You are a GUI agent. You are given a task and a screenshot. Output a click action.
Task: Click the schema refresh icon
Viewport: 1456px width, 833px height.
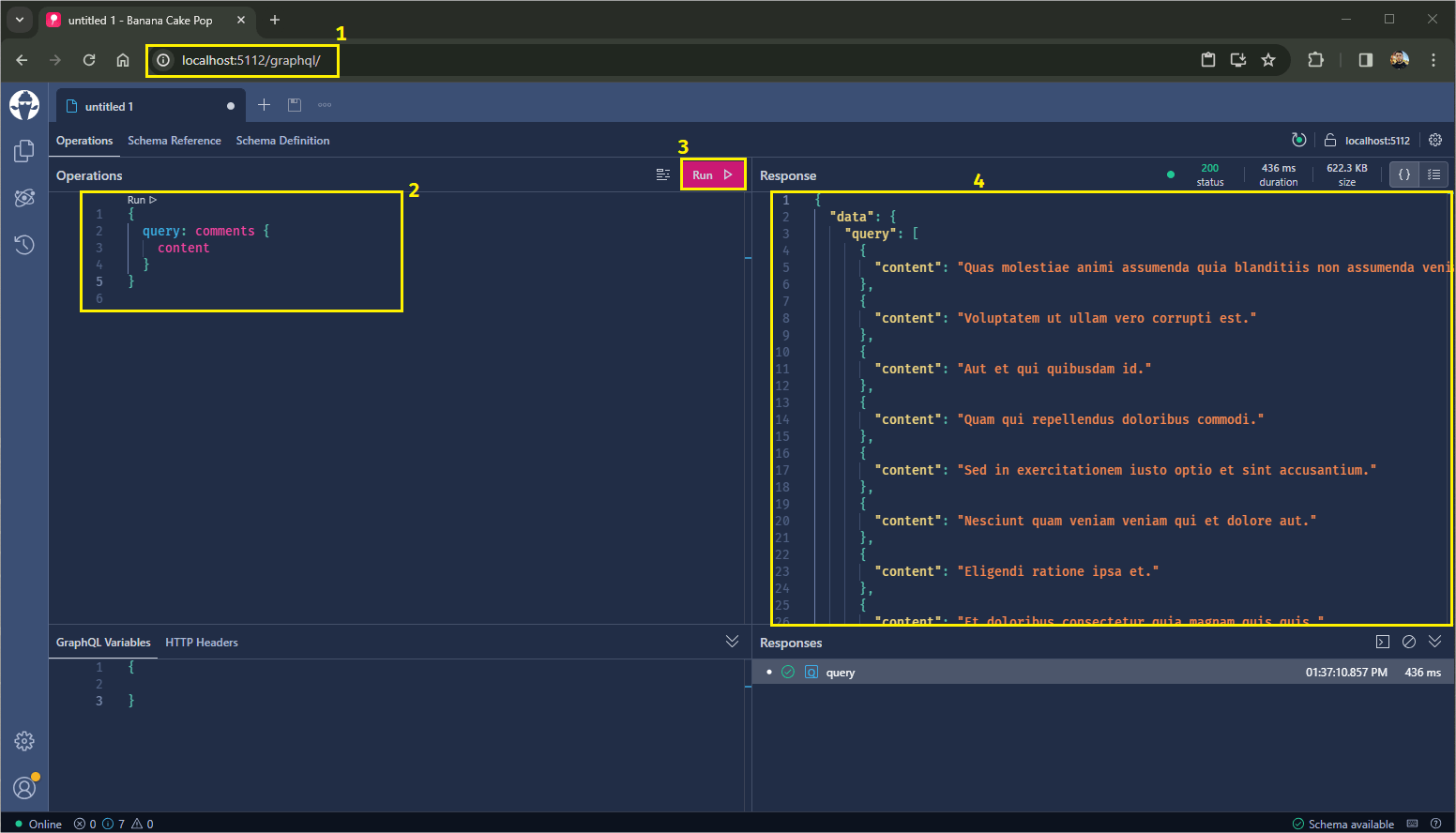coord(1298,140)
